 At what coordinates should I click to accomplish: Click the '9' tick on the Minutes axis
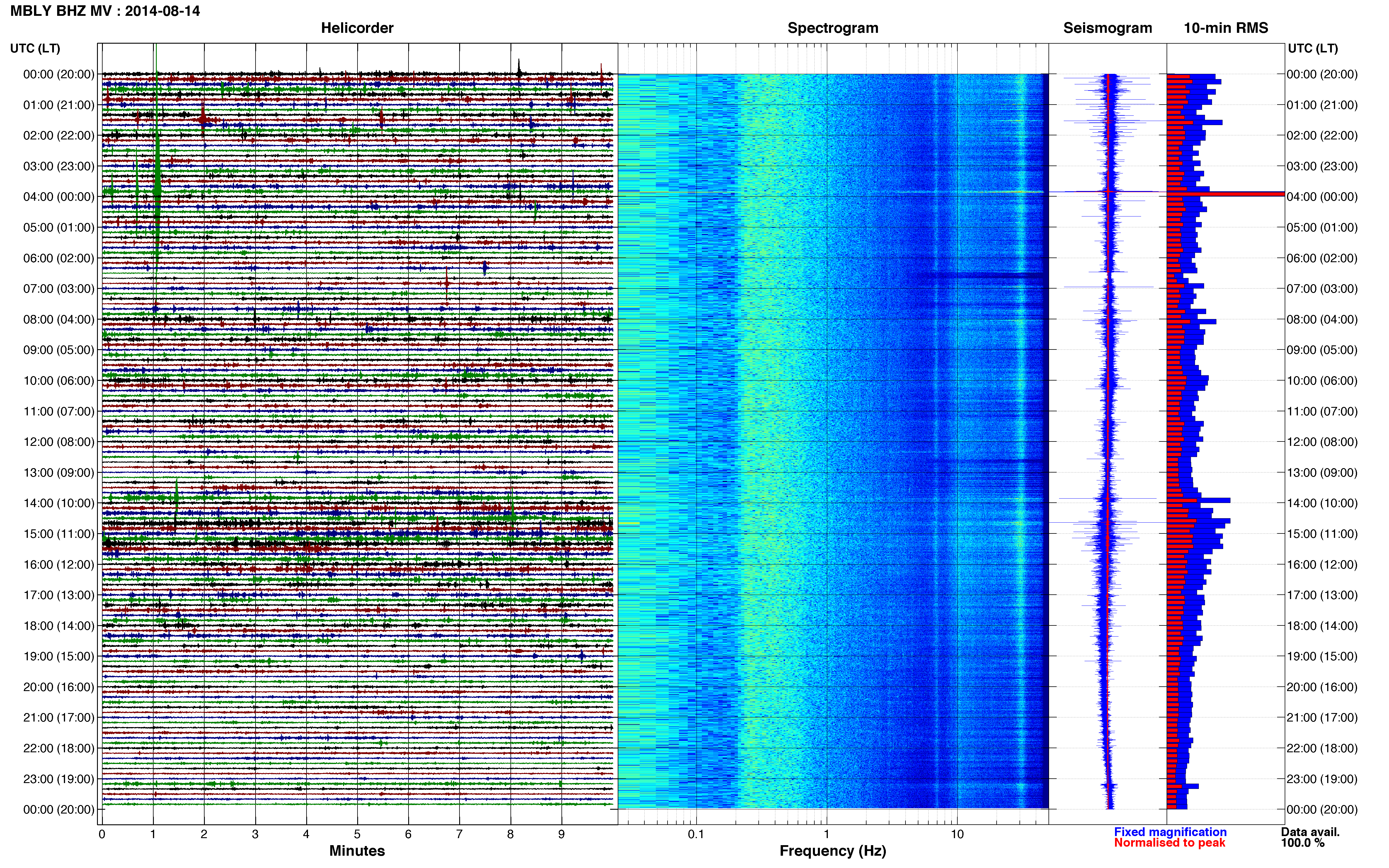[x=561, y=835]
